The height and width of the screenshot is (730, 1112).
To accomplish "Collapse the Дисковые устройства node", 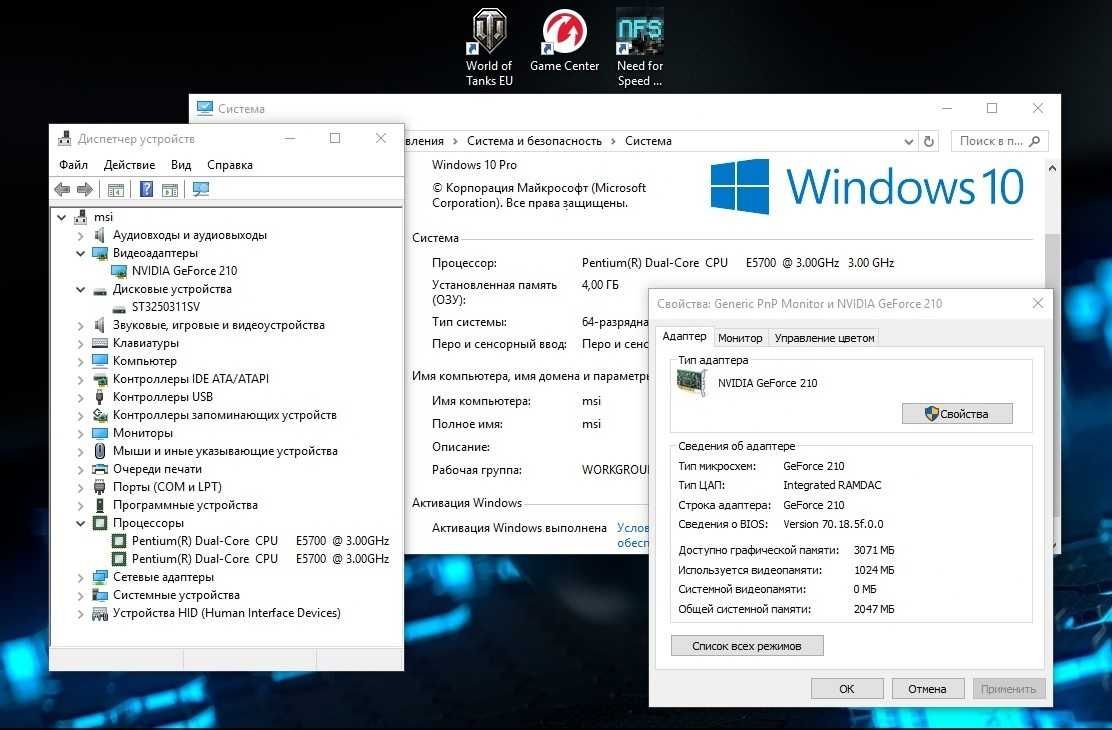I will pyautogui.click(x=81, y=289).
